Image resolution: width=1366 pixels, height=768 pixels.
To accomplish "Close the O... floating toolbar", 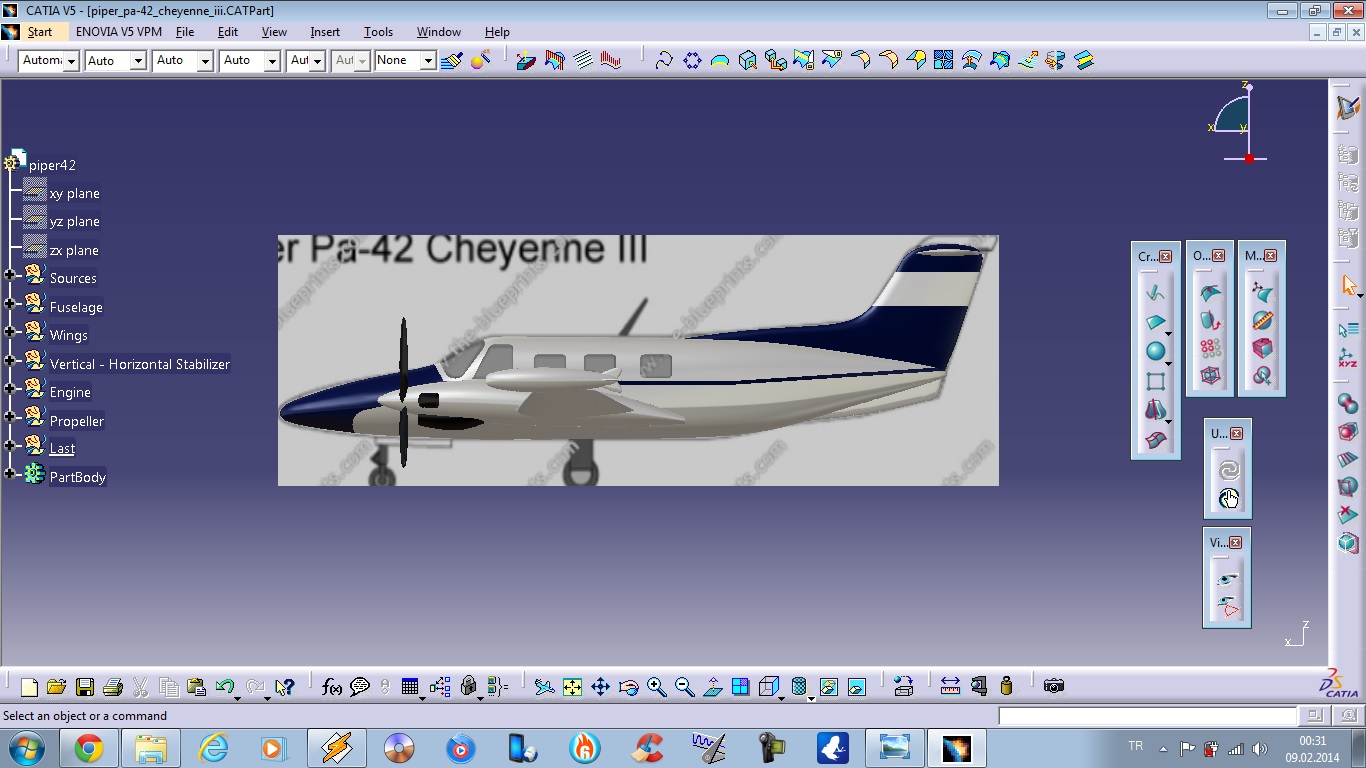I will pos(1218,256).
